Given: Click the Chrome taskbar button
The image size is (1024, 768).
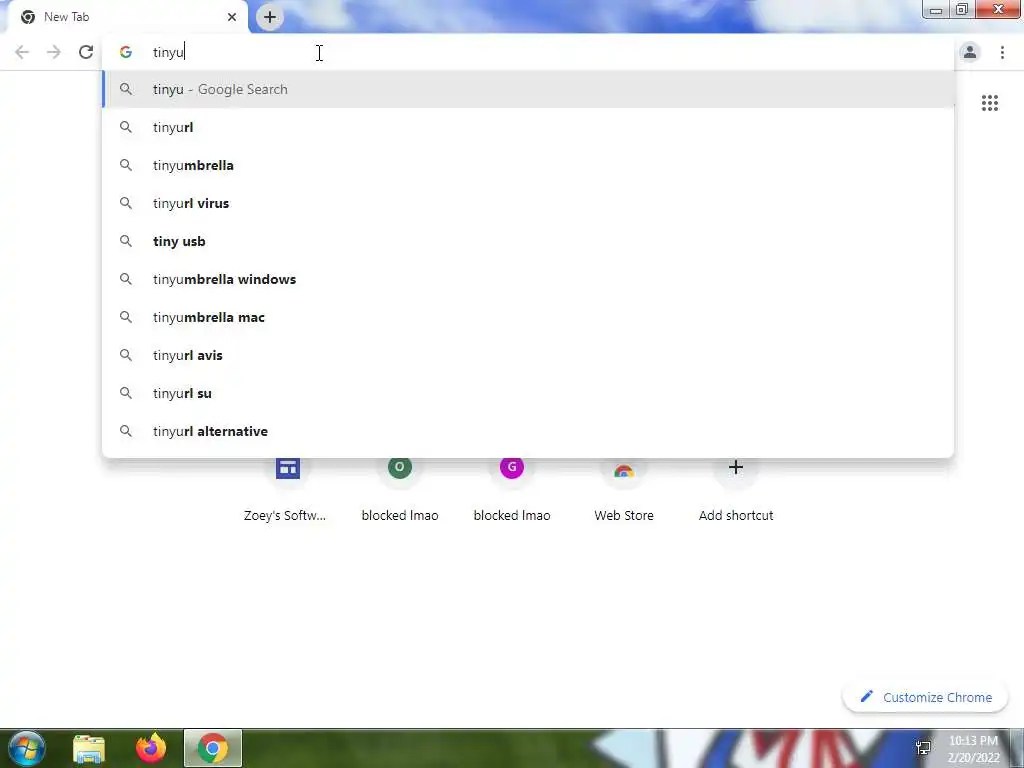Looking at the screenshot, I should 213,748.
